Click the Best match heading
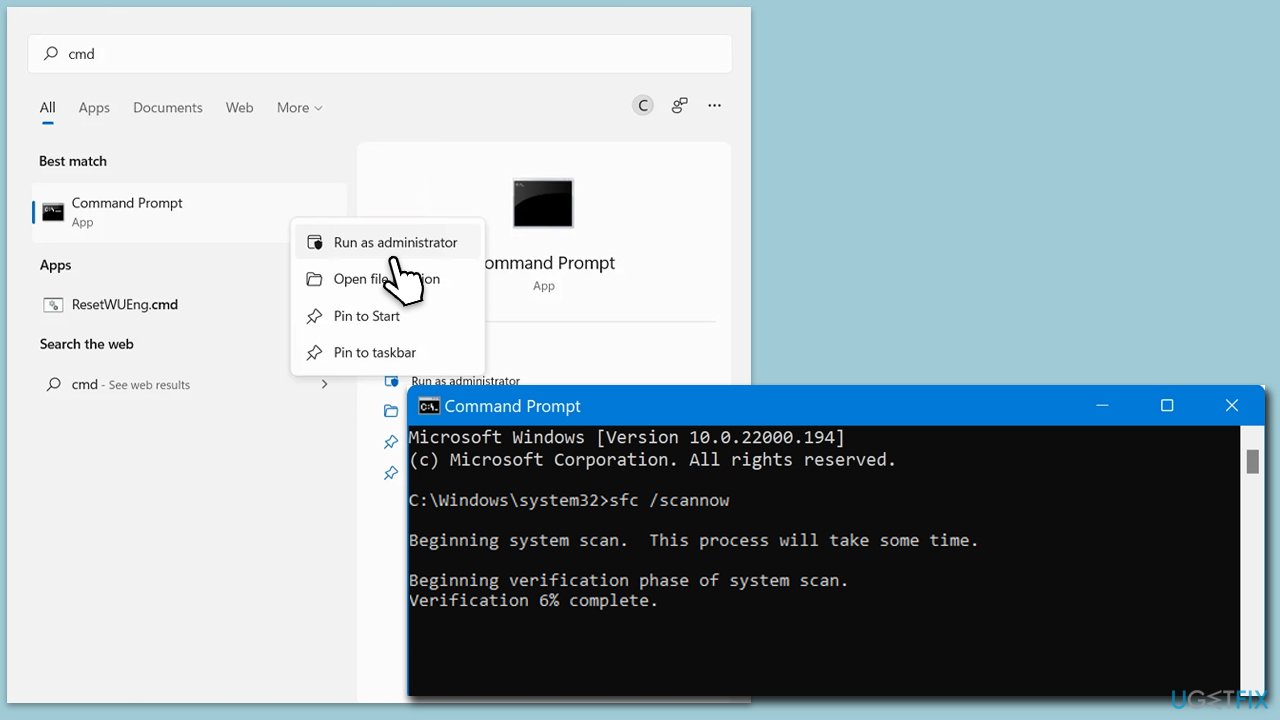Screen dimensions: 1280x720 (73, 161)
